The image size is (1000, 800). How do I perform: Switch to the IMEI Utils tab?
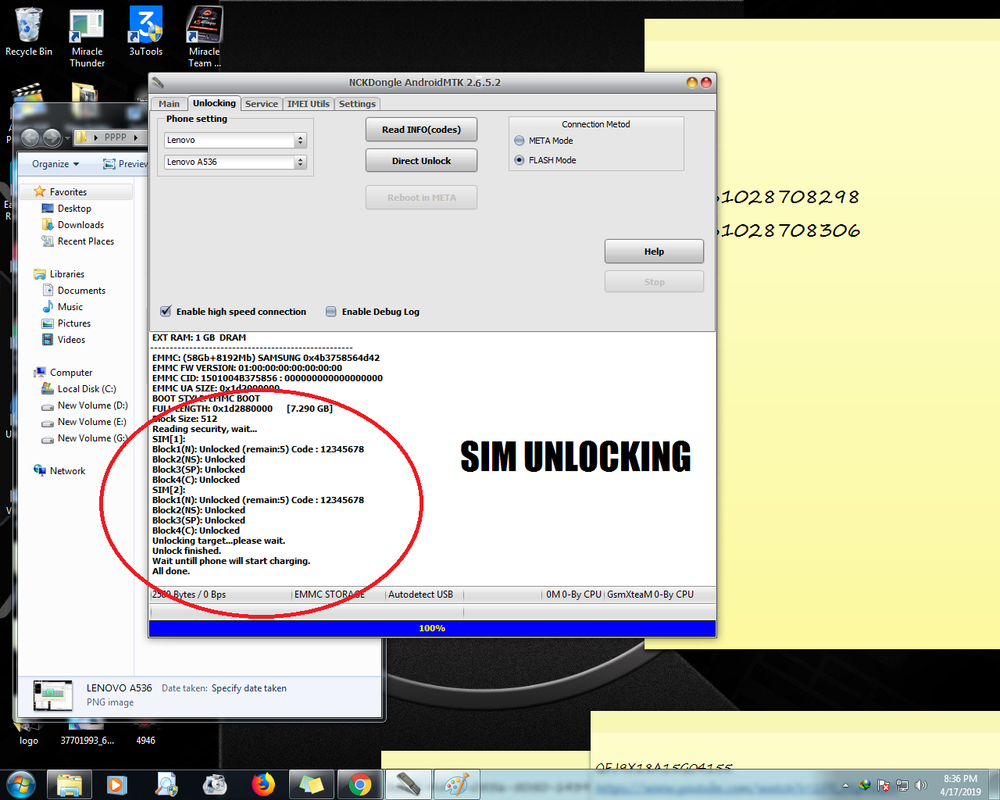[308, 104]
